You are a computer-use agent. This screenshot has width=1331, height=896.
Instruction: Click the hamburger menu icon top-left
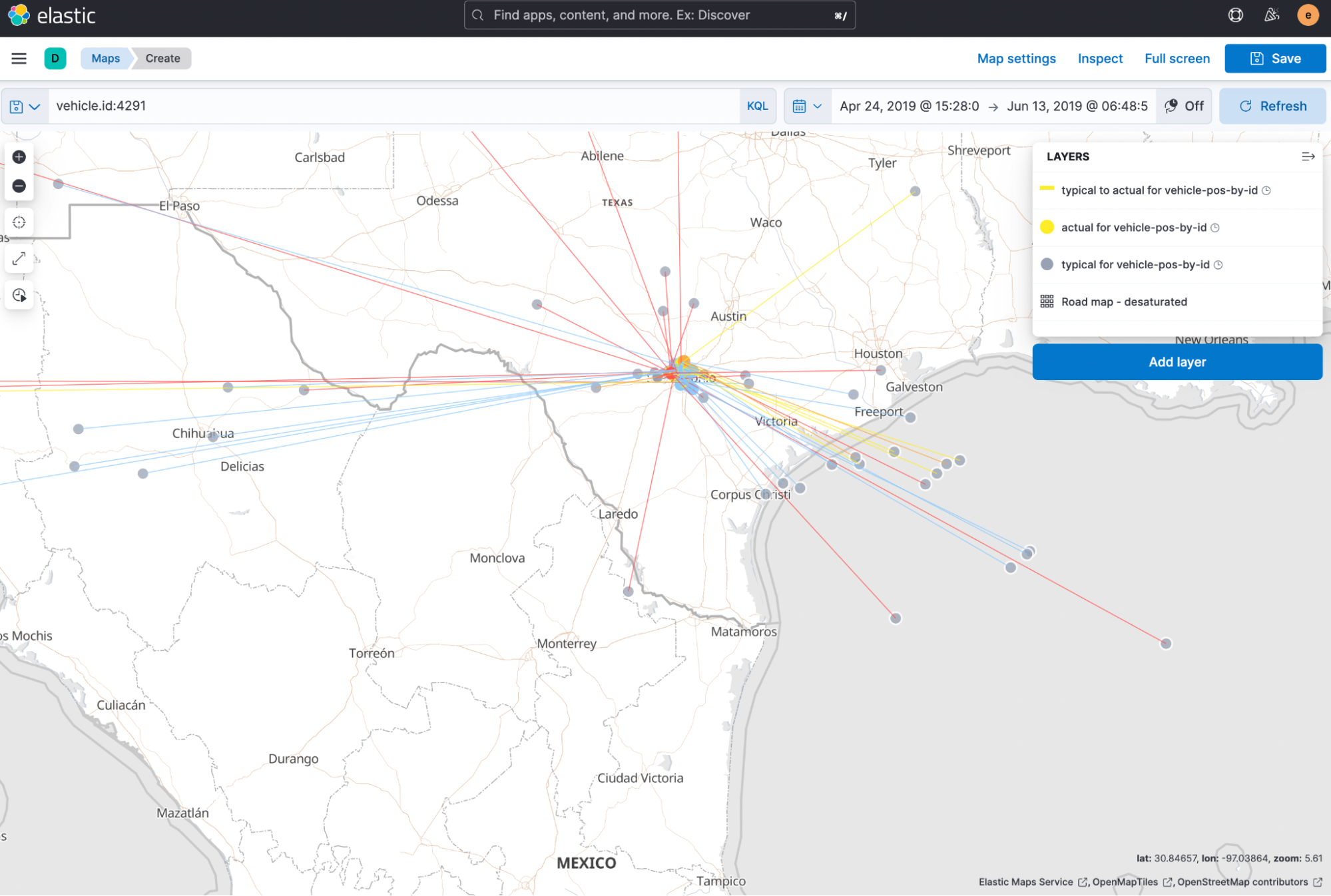(19, 58)
